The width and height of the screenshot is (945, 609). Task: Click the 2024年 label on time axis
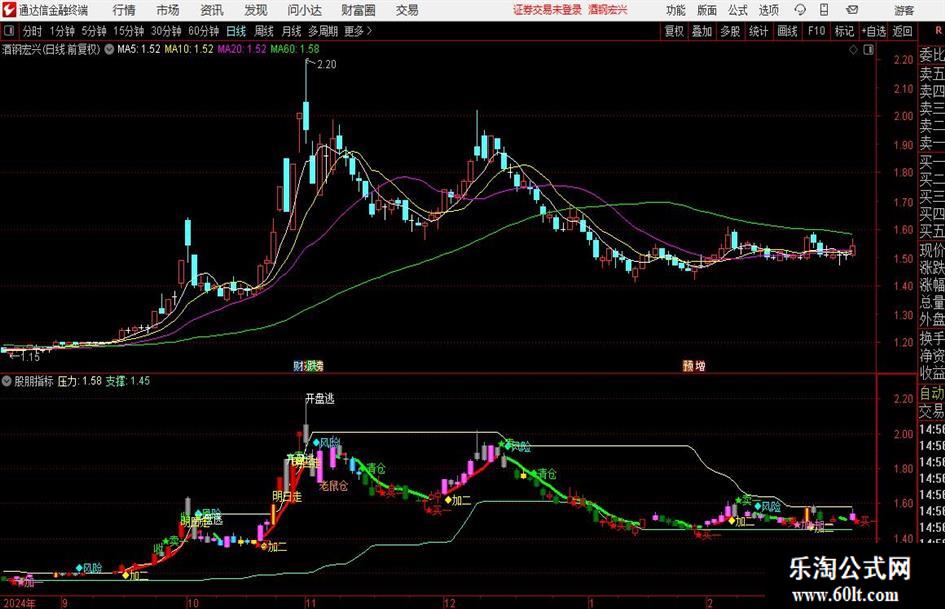pos(19,602)
